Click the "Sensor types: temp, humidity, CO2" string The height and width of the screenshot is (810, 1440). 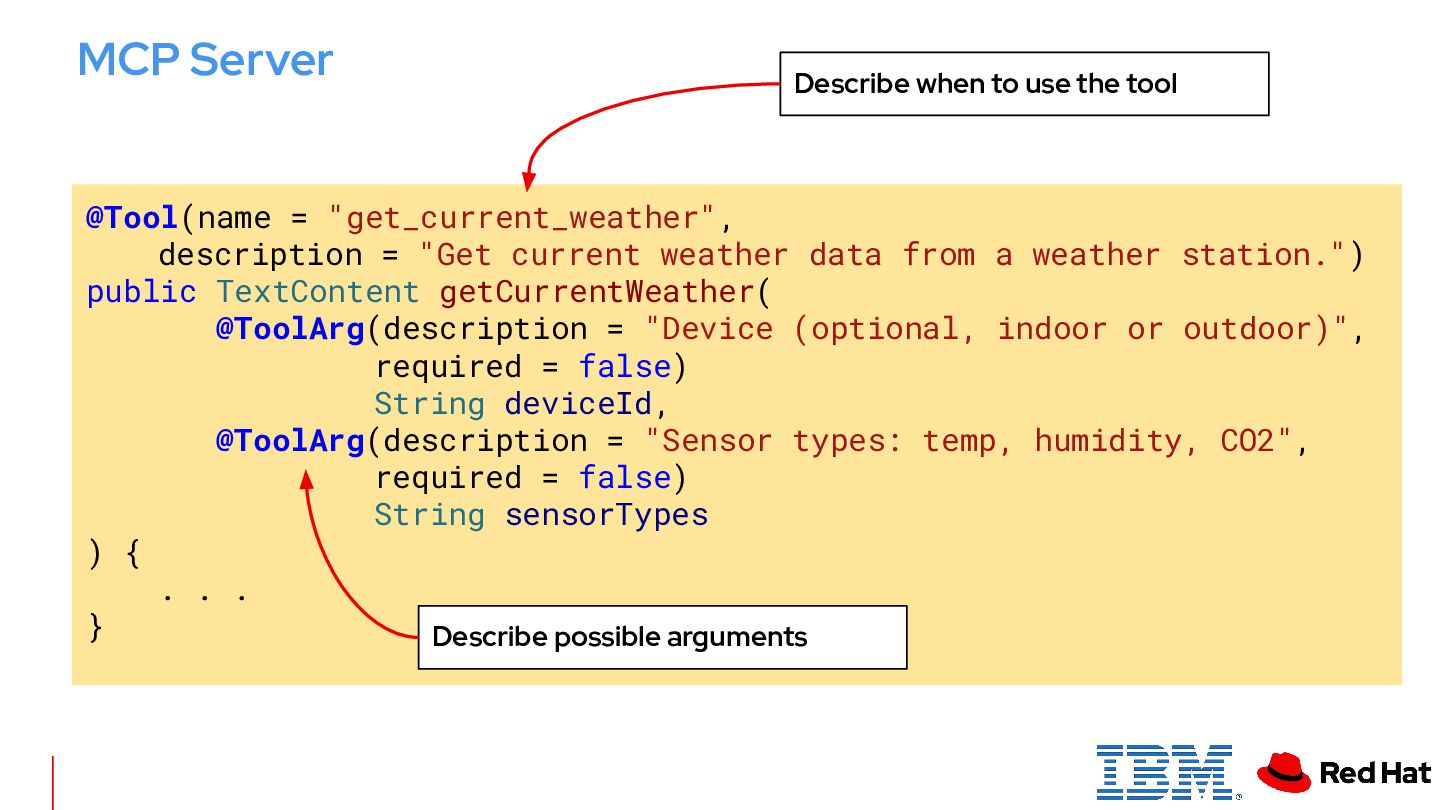point(968,441)
